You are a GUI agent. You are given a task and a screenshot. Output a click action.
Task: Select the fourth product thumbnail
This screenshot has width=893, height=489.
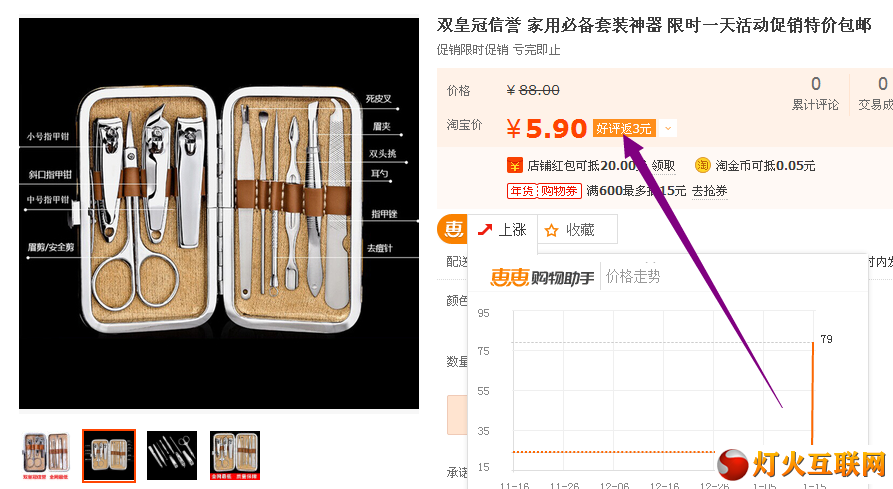(x=235, y=455)
